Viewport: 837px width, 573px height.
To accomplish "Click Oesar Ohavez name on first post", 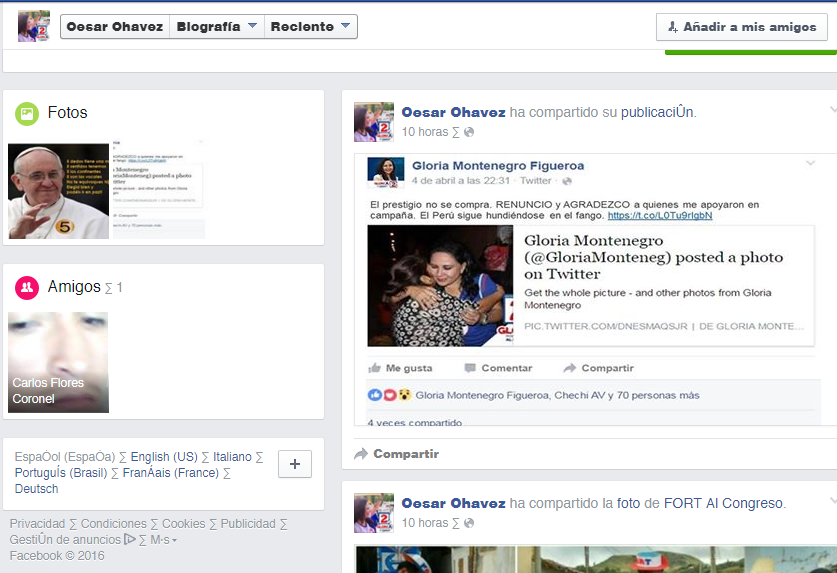I will click(453, 113).
